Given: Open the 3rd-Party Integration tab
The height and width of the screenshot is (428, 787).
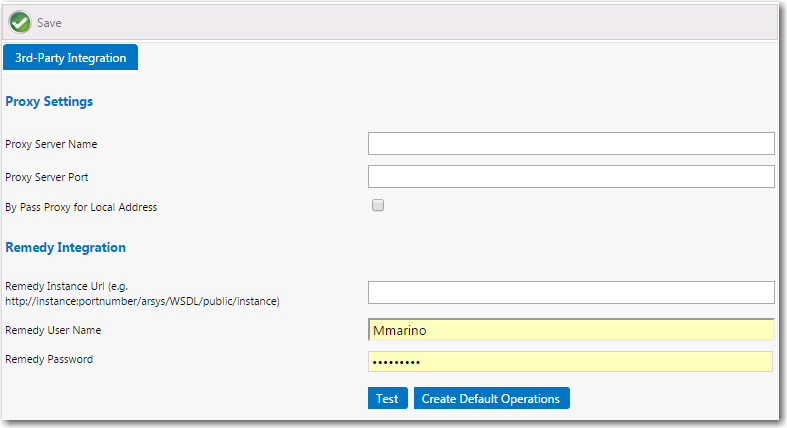Looking at the screenshot, I should (x=71, y=58).
